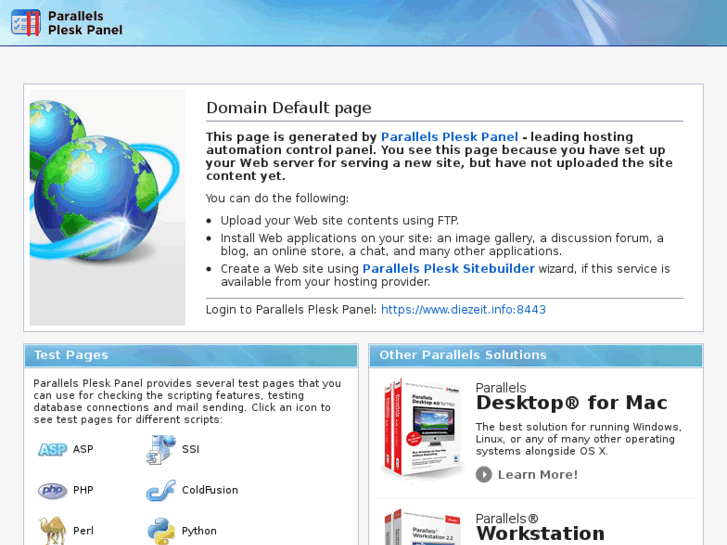Open the https://www.diezeit.info:8443 login link
This screenshot has width=727, height=545.
click(x=463, y=309)
